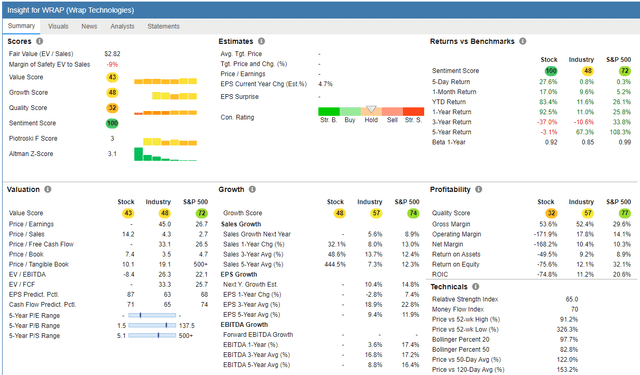
Task: Go to the Statements tab
Action: click(163, 26)
